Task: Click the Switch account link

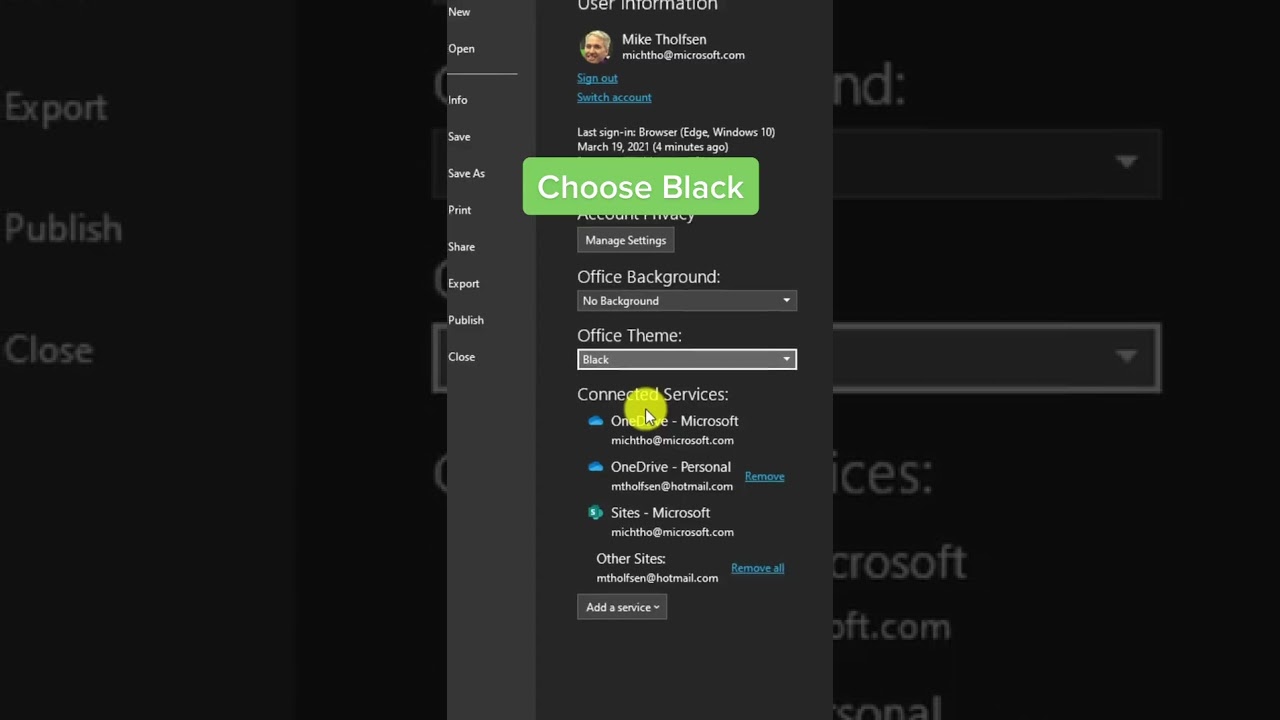Action: coord(614,97)
